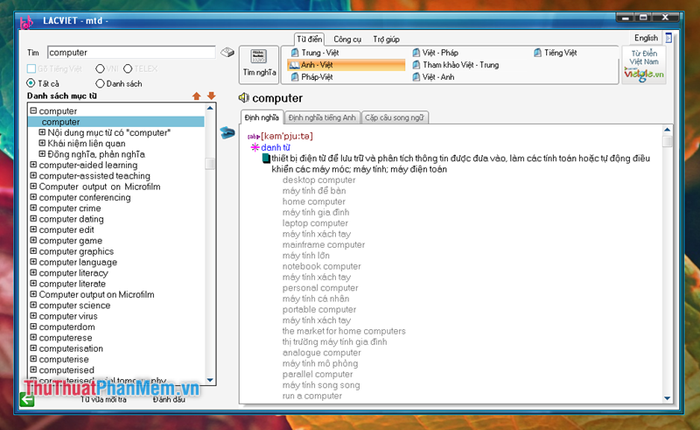The height and width of the screenshot is (430, 700).
Task: Click the Tìm search input field
Action: [x=130, y=52]
